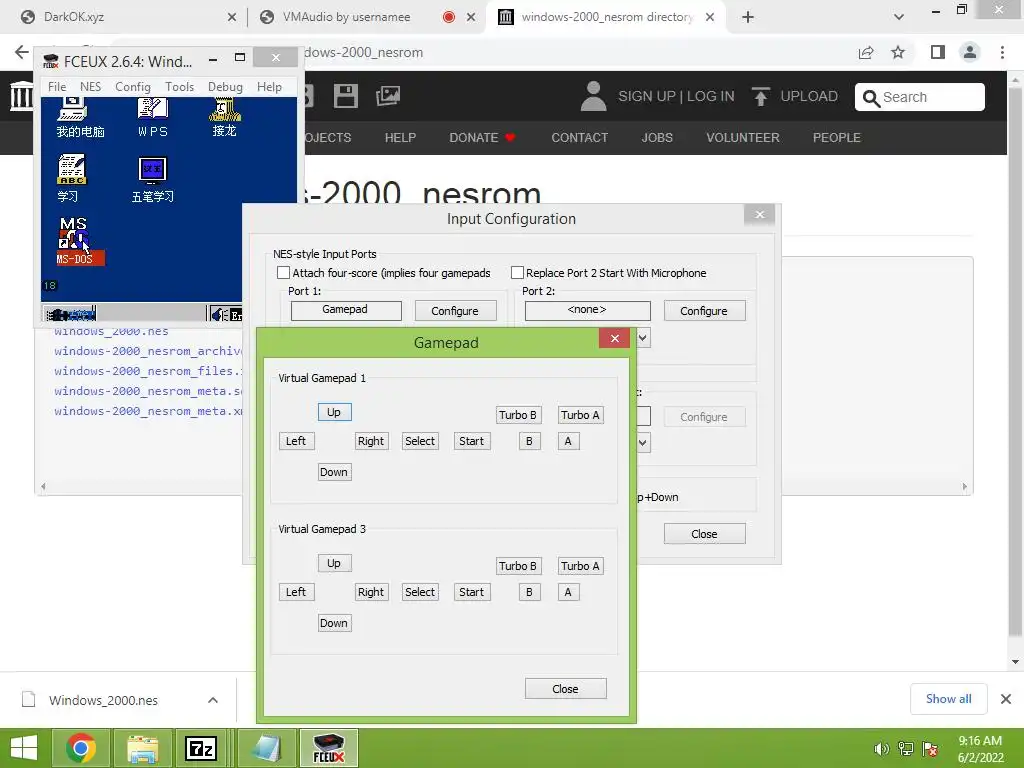Bind Left on Virtual Gamepad 3

pyautogui.click(x=296, y=592)
